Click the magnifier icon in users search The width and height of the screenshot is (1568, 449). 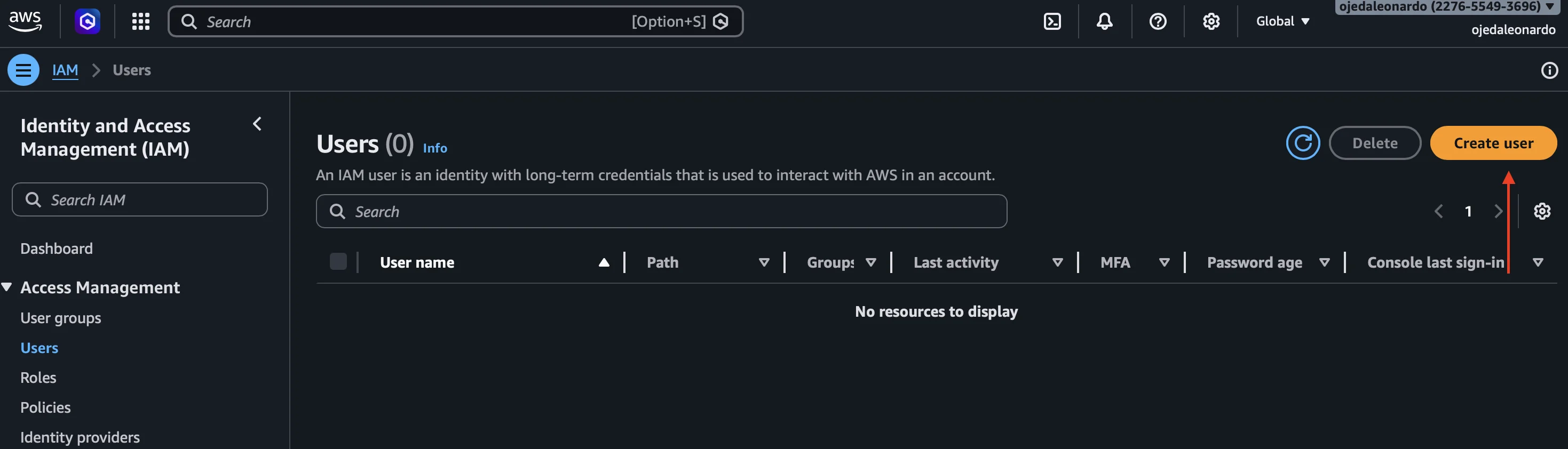point(337,211)
